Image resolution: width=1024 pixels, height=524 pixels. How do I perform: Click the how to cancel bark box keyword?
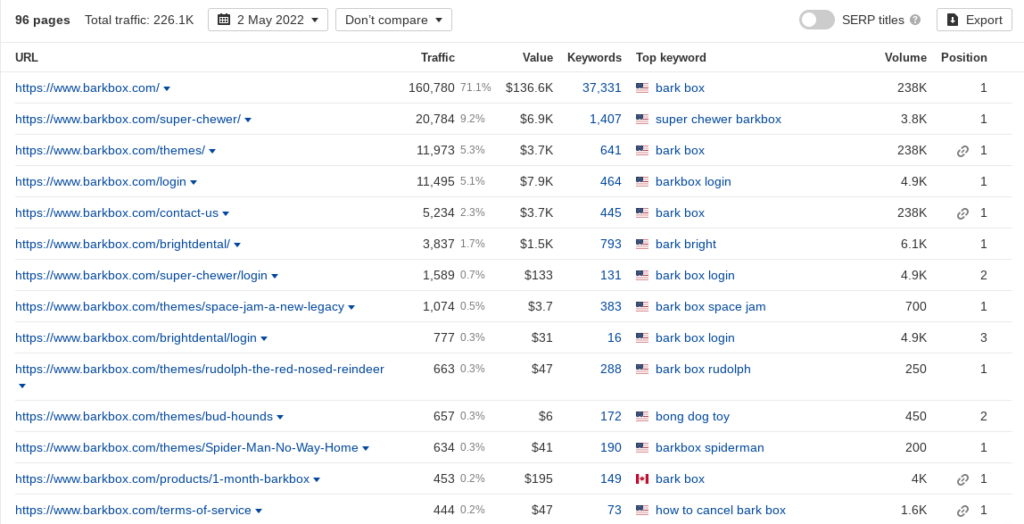tap(720, 510)
